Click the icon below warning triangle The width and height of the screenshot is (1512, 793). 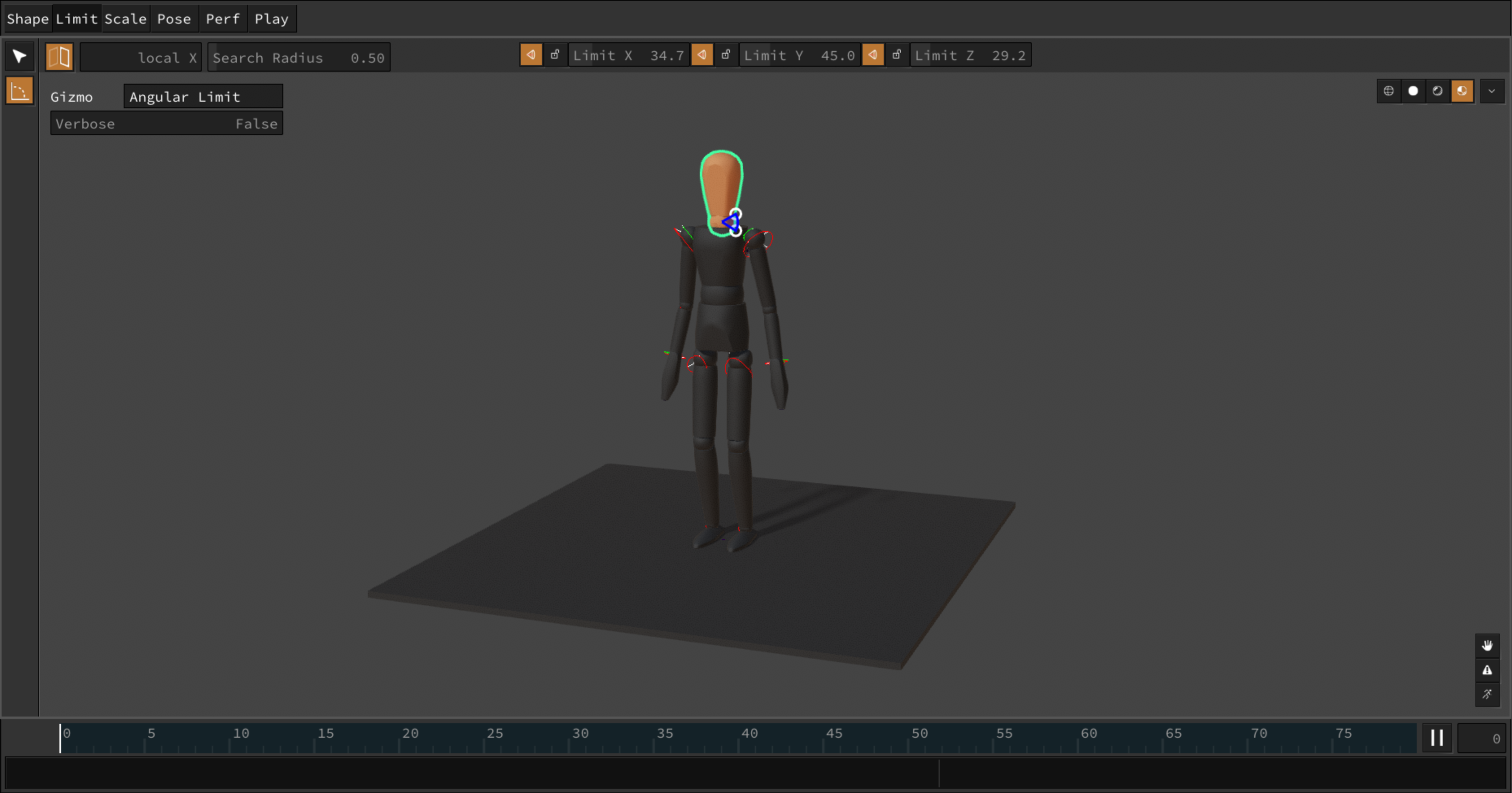point(1487,695)
